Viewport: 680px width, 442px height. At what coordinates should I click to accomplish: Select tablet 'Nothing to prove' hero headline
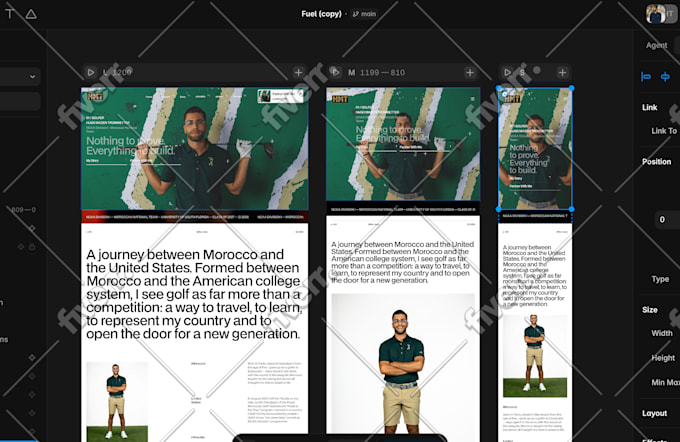pos(392,134)
